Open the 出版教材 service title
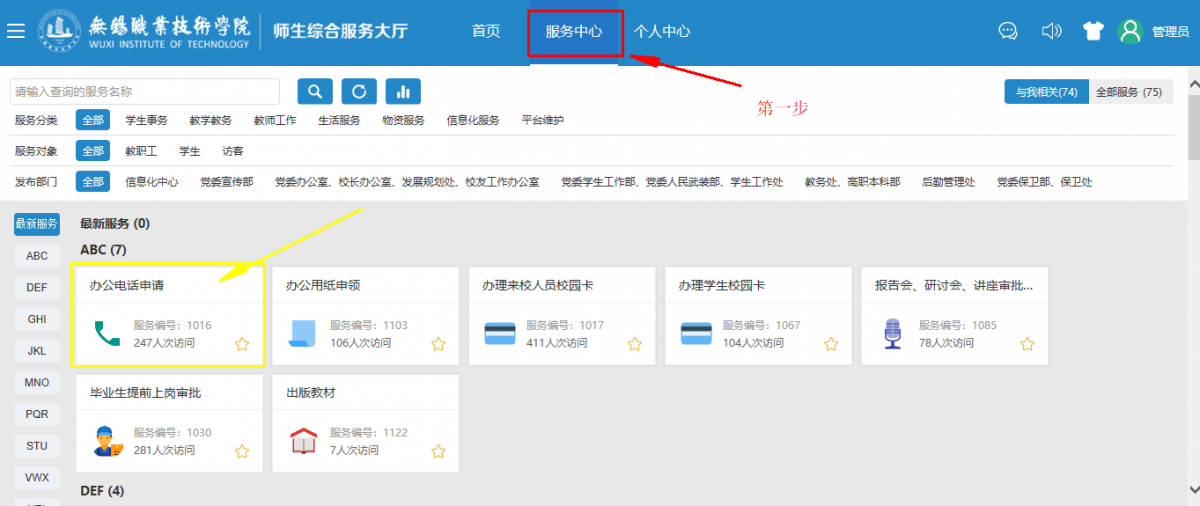The width and height of the screenshot is (1200, 506). pos(311,393)
